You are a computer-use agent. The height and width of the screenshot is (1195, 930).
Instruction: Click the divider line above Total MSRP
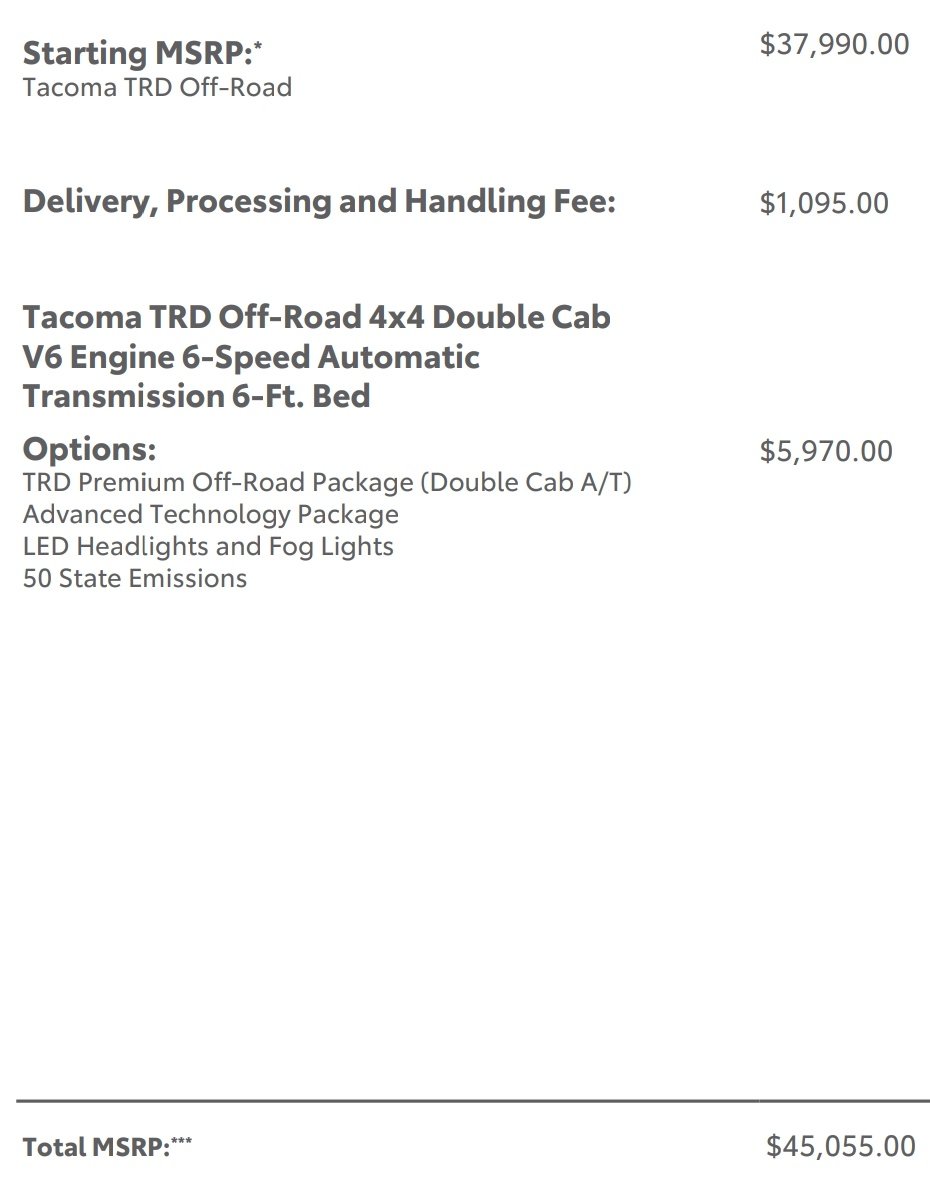click(473, 1101)
